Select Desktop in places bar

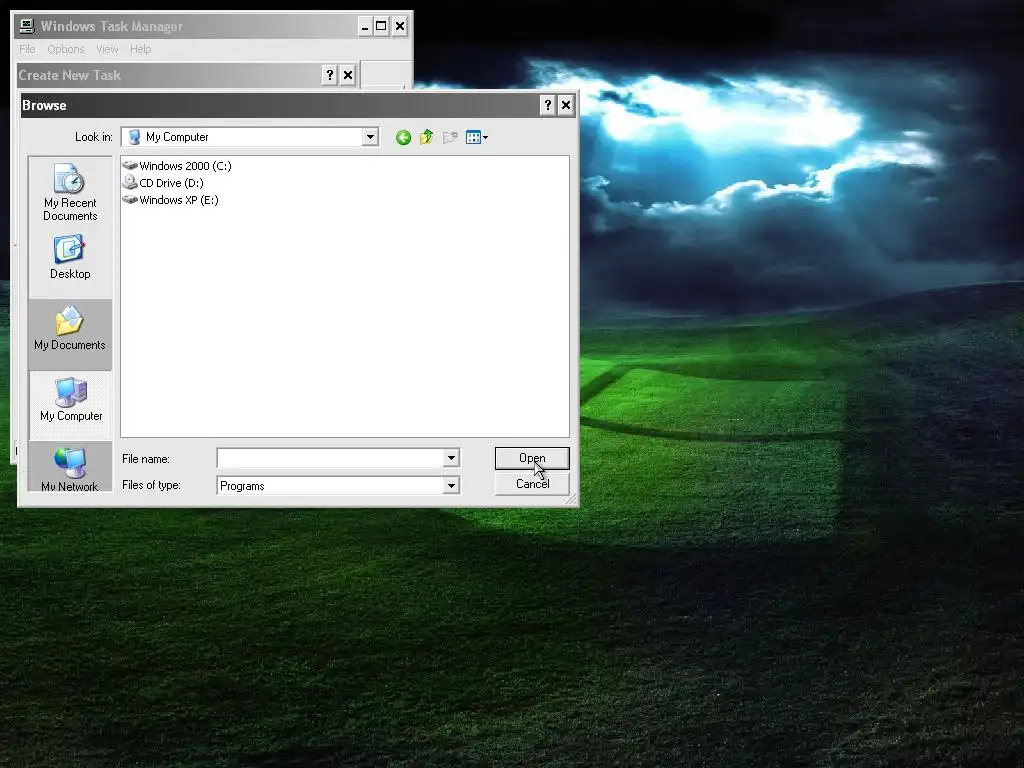coord(70,258)
